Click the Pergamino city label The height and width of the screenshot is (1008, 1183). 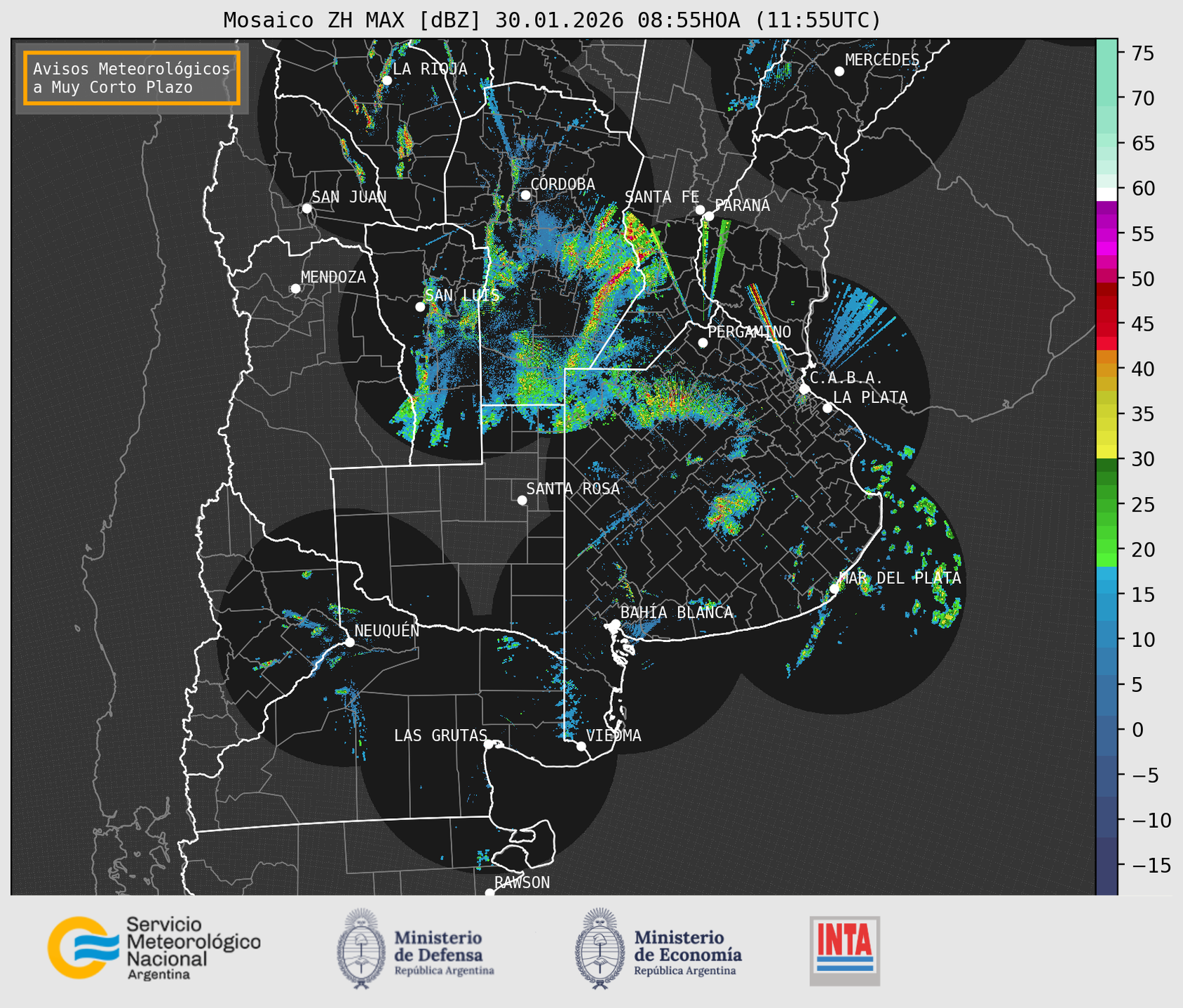click(x=749, y=332)
